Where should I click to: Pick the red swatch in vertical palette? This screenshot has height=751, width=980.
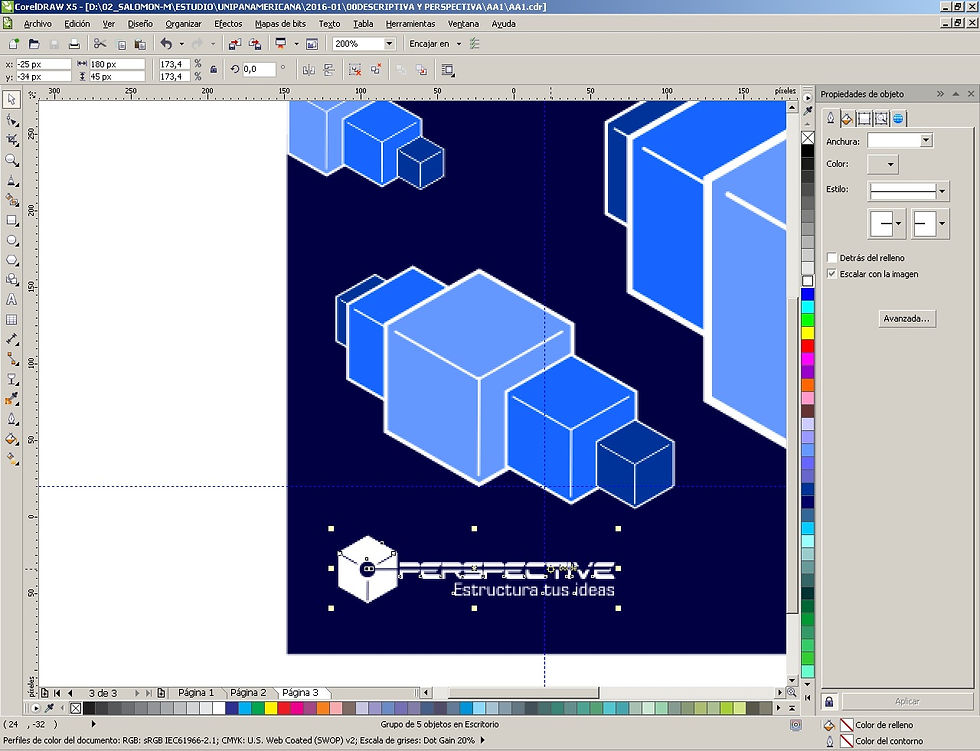click(808, 346)
